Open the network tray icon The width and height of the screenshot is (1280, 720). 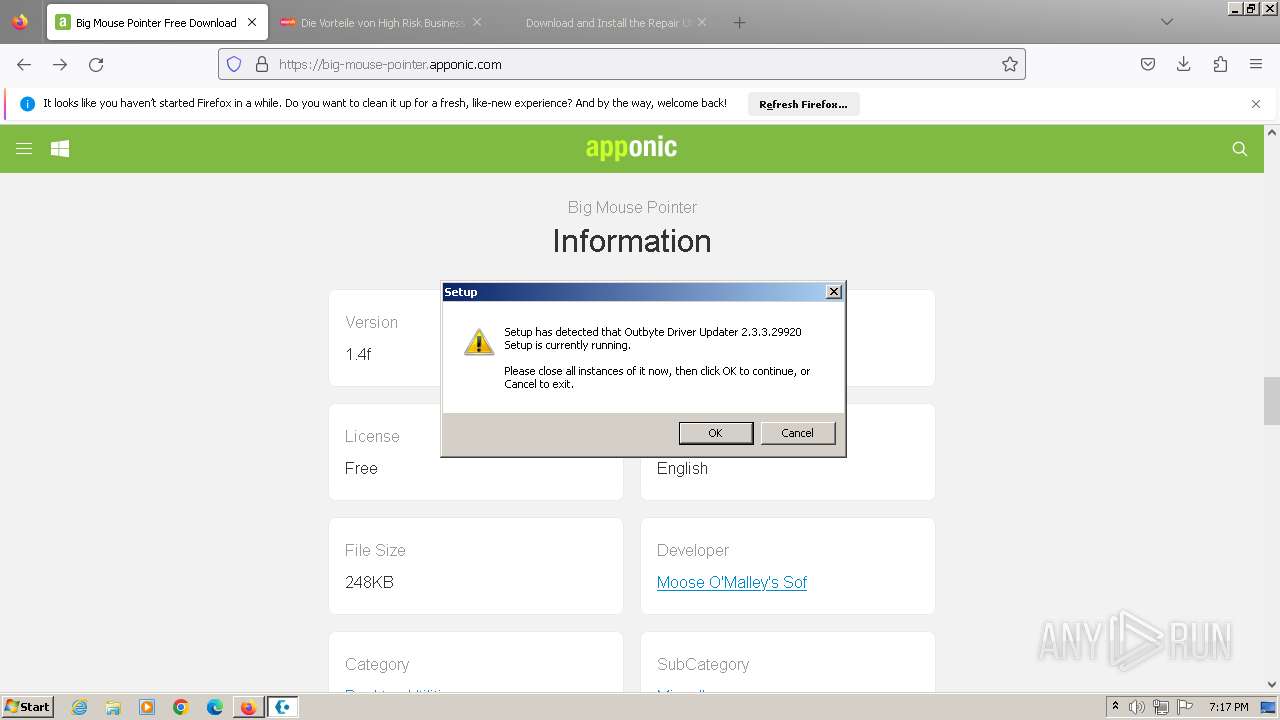(1161, 707)
